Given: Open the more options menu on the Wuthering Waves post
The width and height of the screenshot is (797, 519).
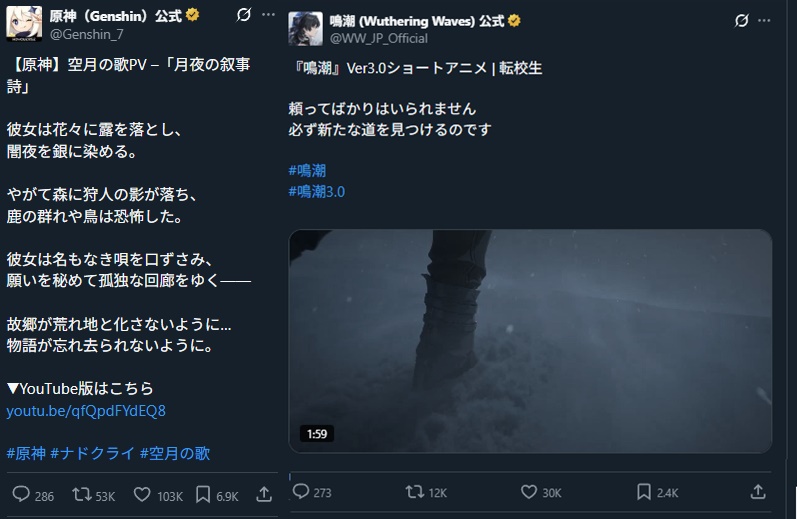Looking at the screenshot, I should point(764,20).
